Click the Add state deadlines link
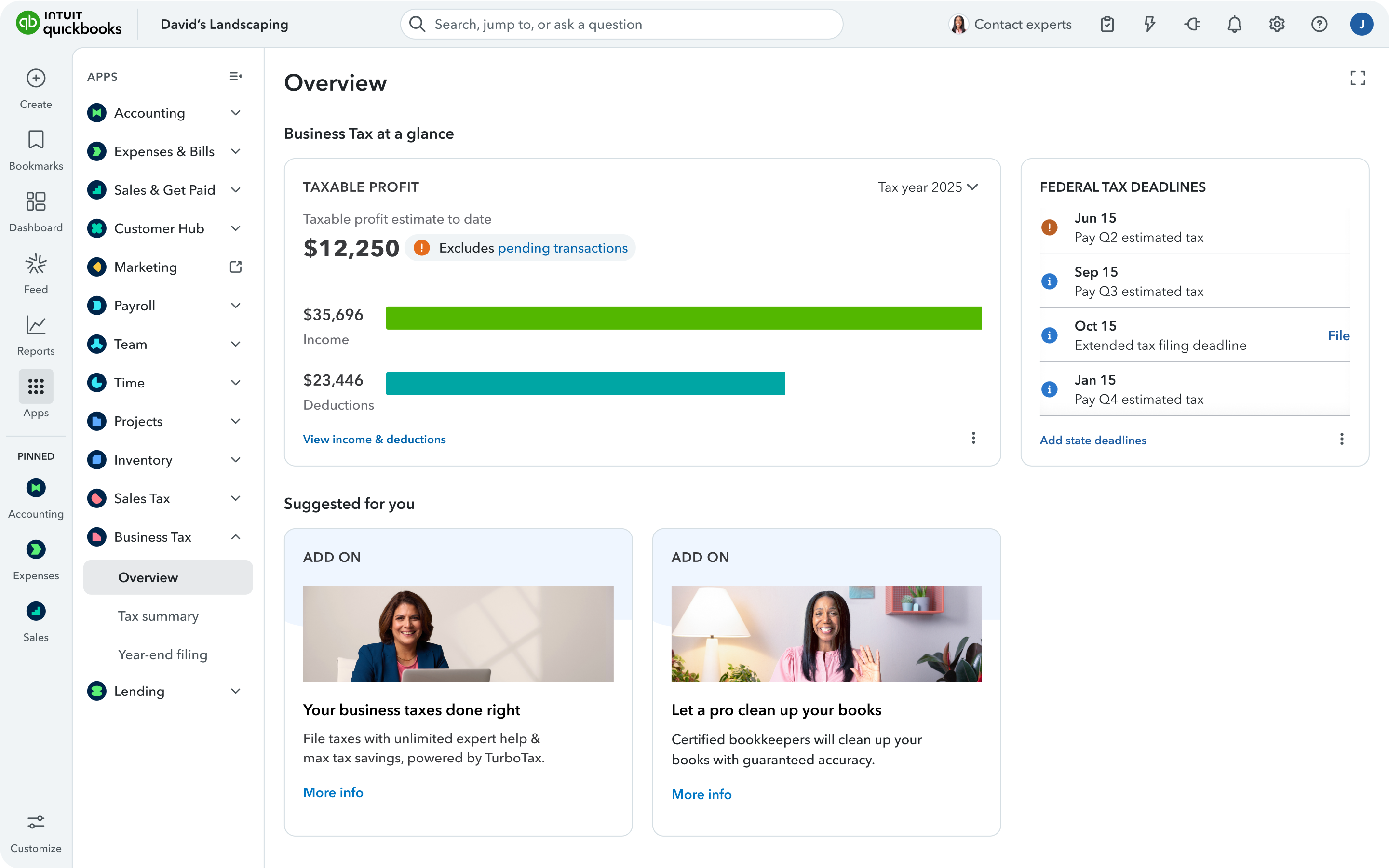The image size is (1389, 868). pos(1092,441)
